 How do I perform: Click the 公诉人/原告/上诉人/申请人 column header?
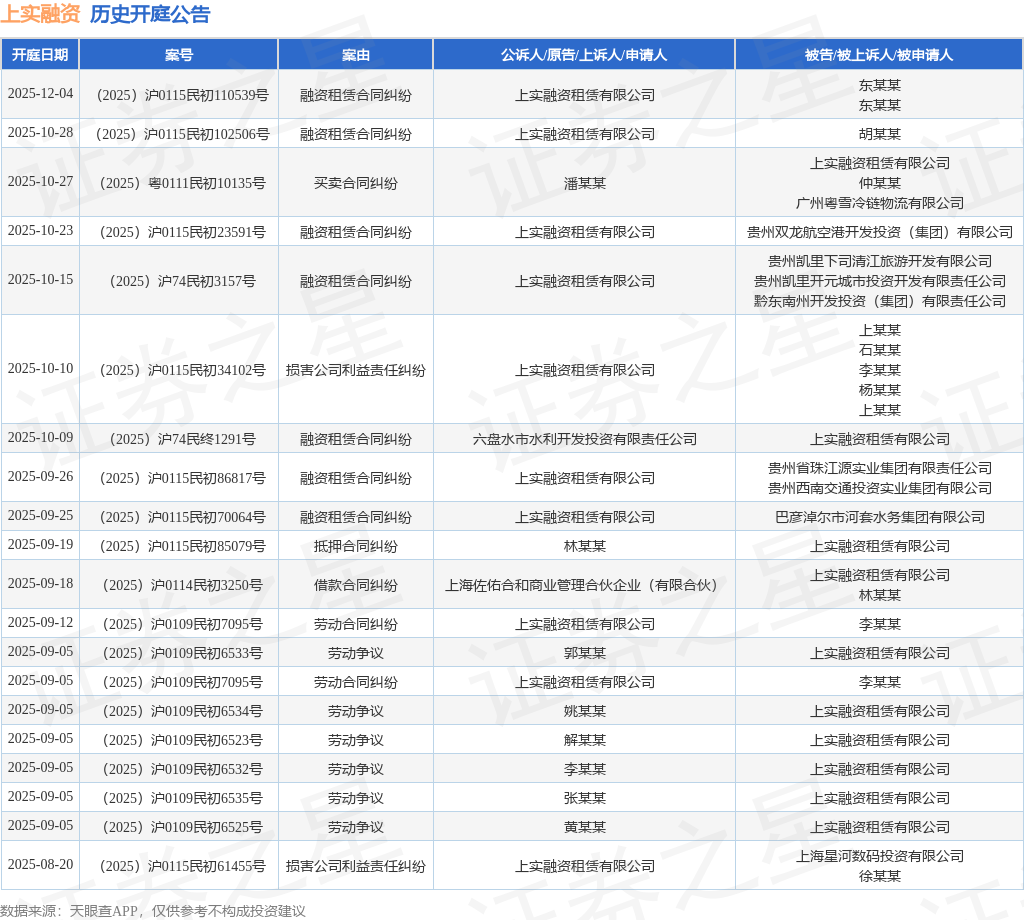pyautogui.click(x=584, y=55)
